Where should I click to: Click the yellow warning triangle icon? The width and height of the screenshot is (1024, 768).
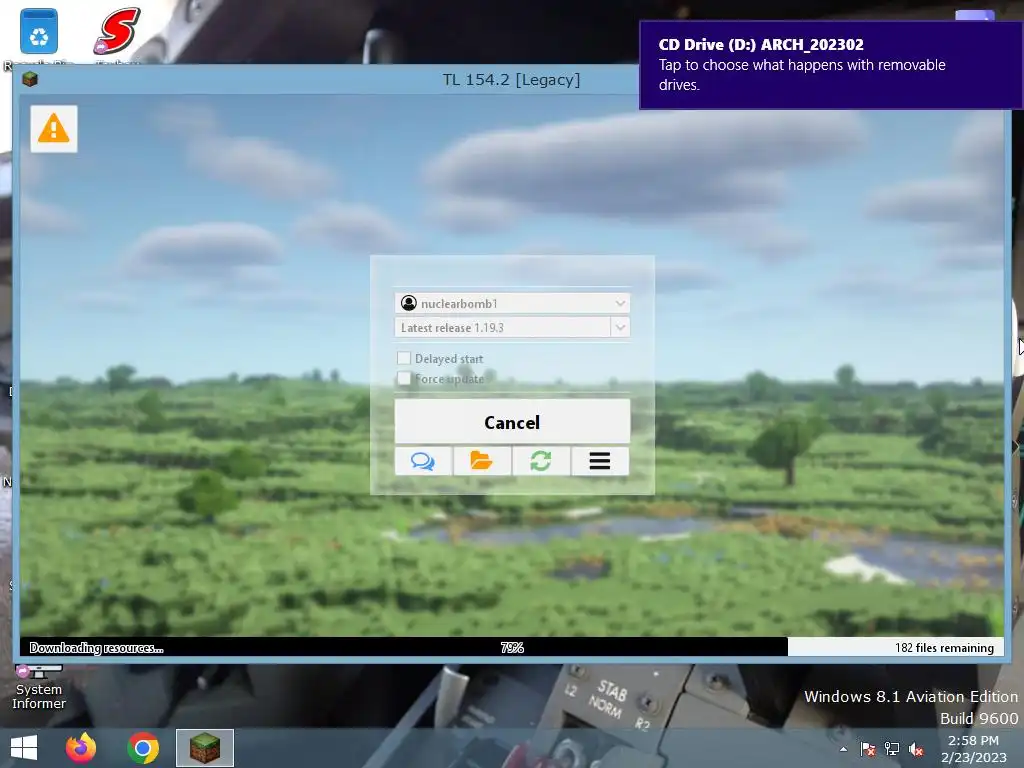pyautogui.click(x=54, y=129)
